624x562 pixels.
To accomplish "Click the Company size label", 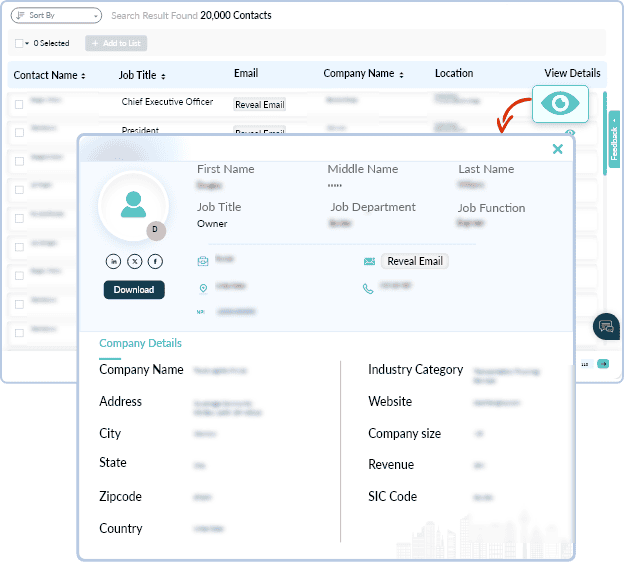I will 404,433.
